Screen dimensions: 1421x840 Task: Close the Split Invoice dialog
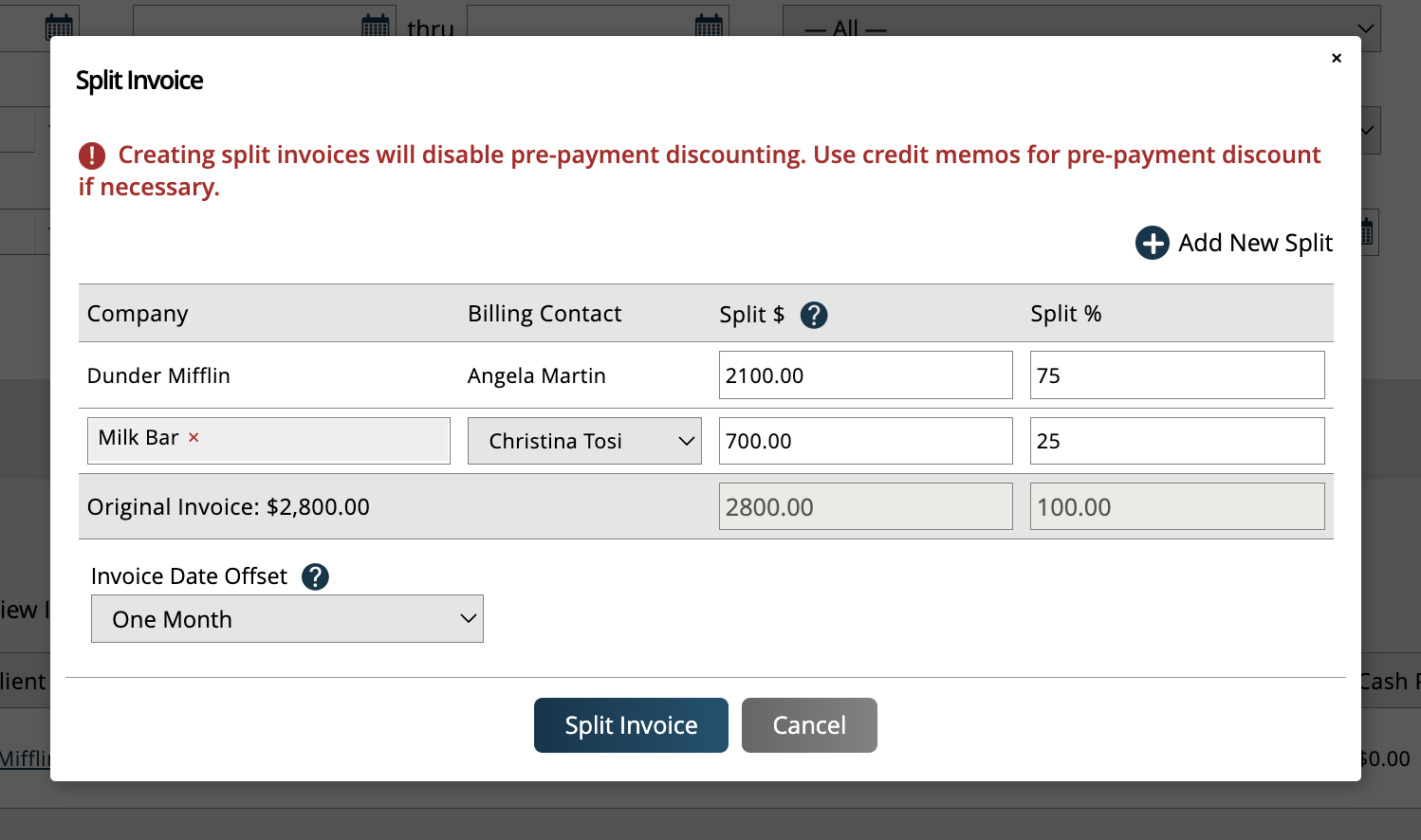[1337, 58]
